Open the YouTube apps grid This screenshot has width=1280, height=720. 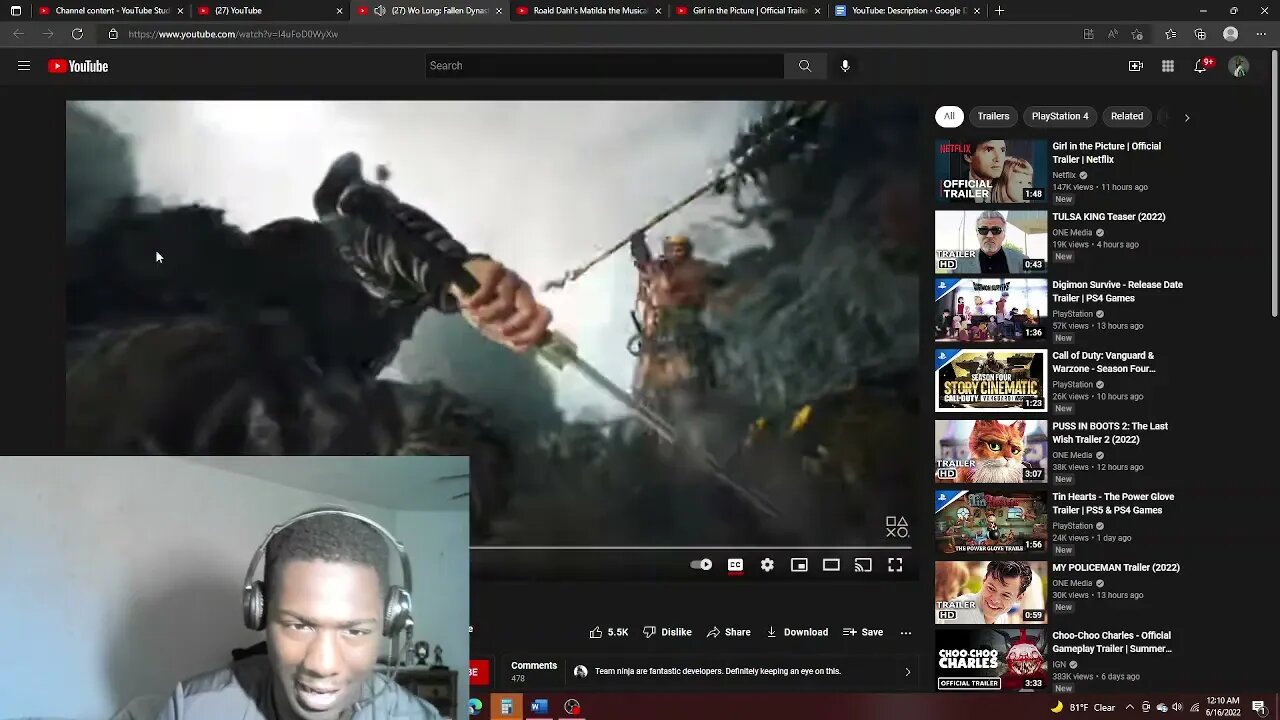click(x=1168, y=66)
